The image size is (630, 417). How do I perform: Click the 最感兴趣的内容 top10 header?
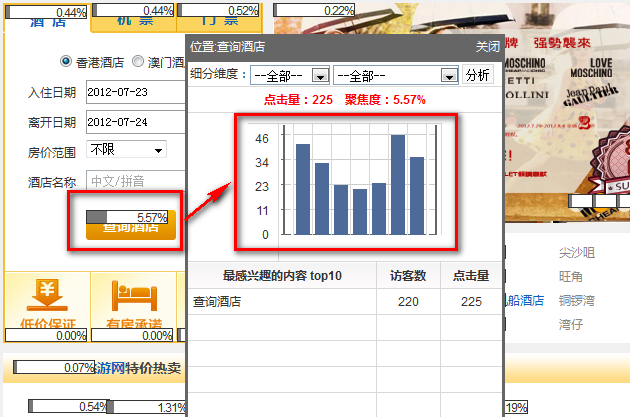tap(282, 276)
